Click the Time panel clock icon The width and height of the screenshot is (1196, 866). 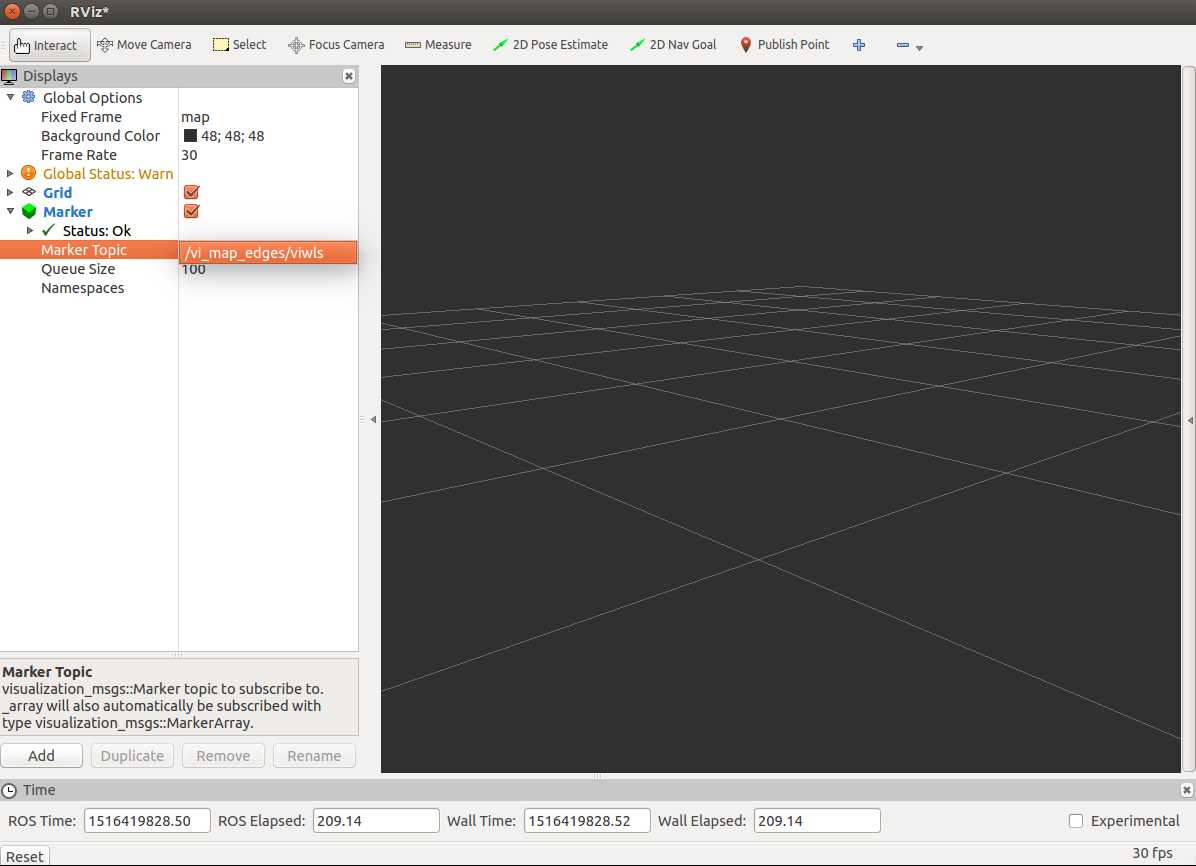coord(9,790)
